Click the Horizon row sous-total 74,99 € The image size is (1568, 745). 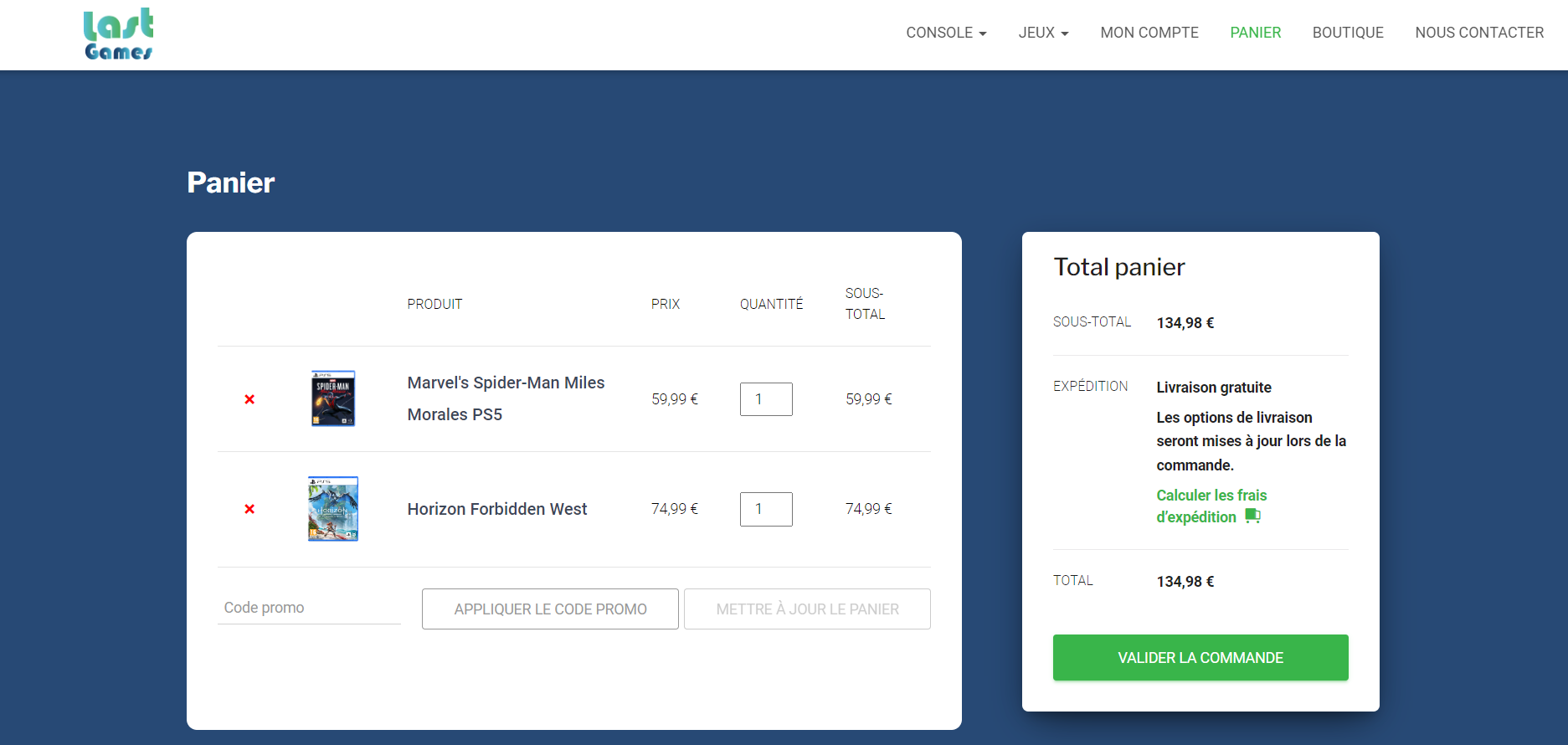point(869,509)
